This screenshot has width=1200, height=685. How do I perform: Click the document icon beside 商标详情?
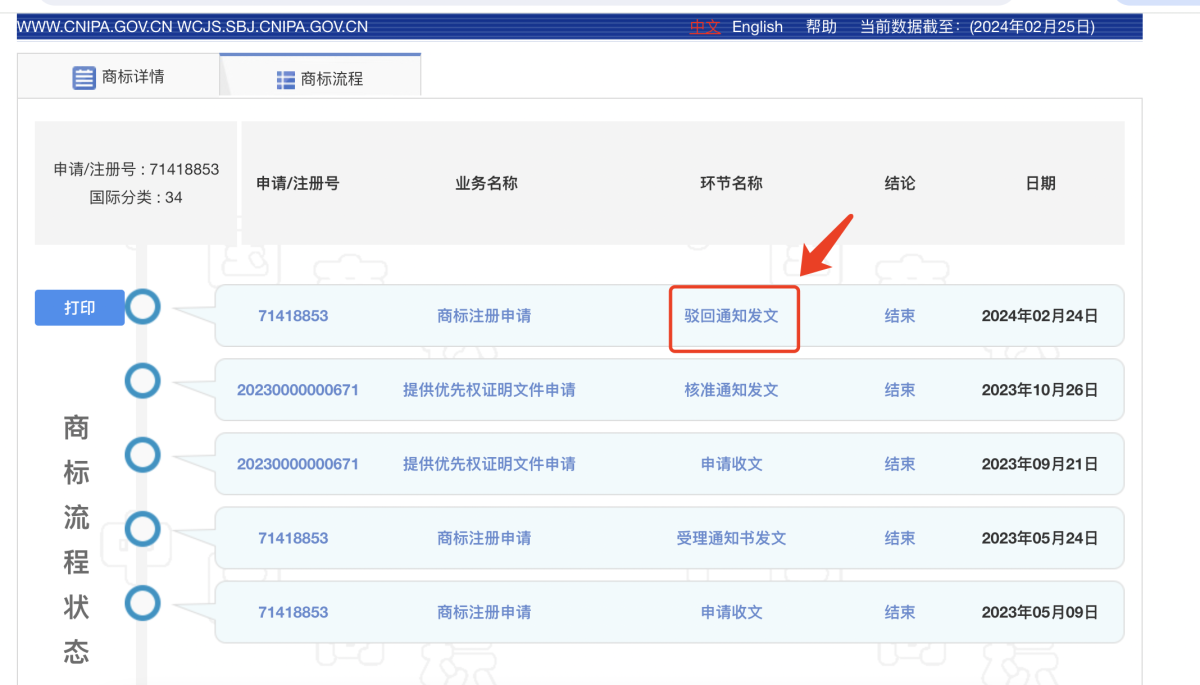(84, 77)
